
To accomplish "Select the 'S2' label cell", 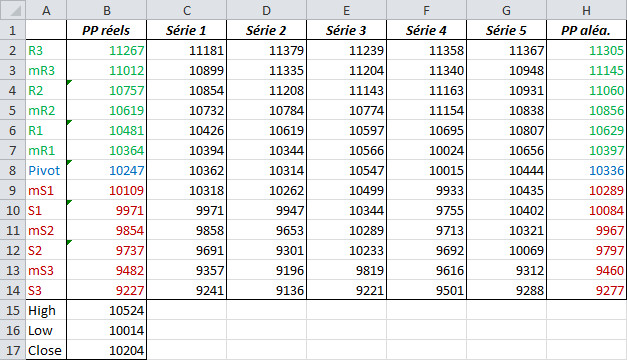I will pos(46,250).
